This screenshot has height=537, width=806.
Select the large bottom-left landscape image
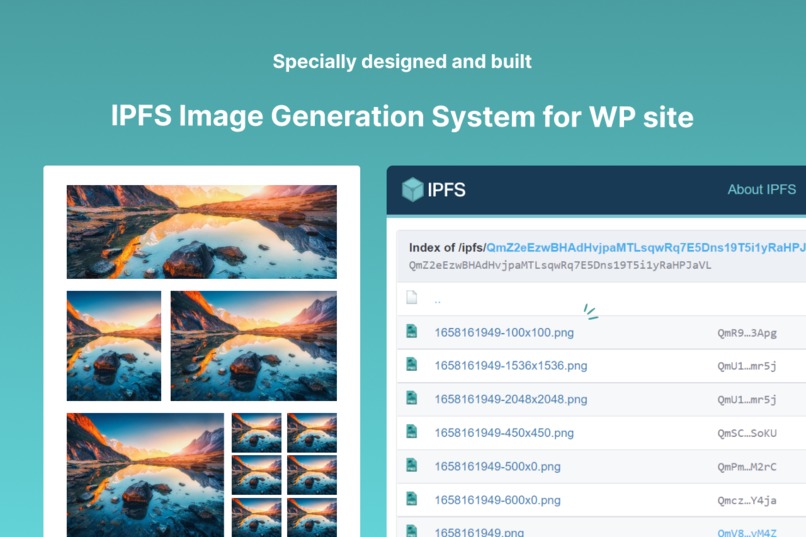point(145,475)
